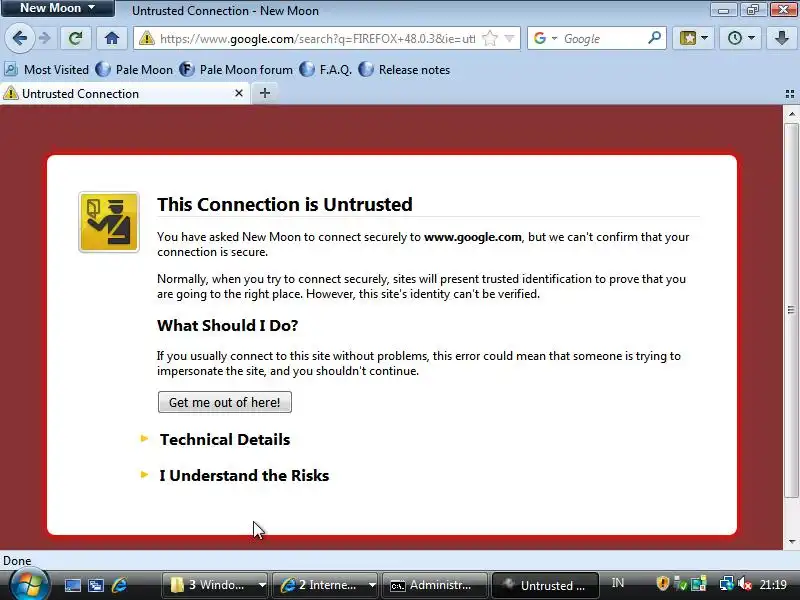Click the magnifying glass search icon
The width and height of the screenshot is (800, 600).
pyautogui.click(x=655, y=38)
